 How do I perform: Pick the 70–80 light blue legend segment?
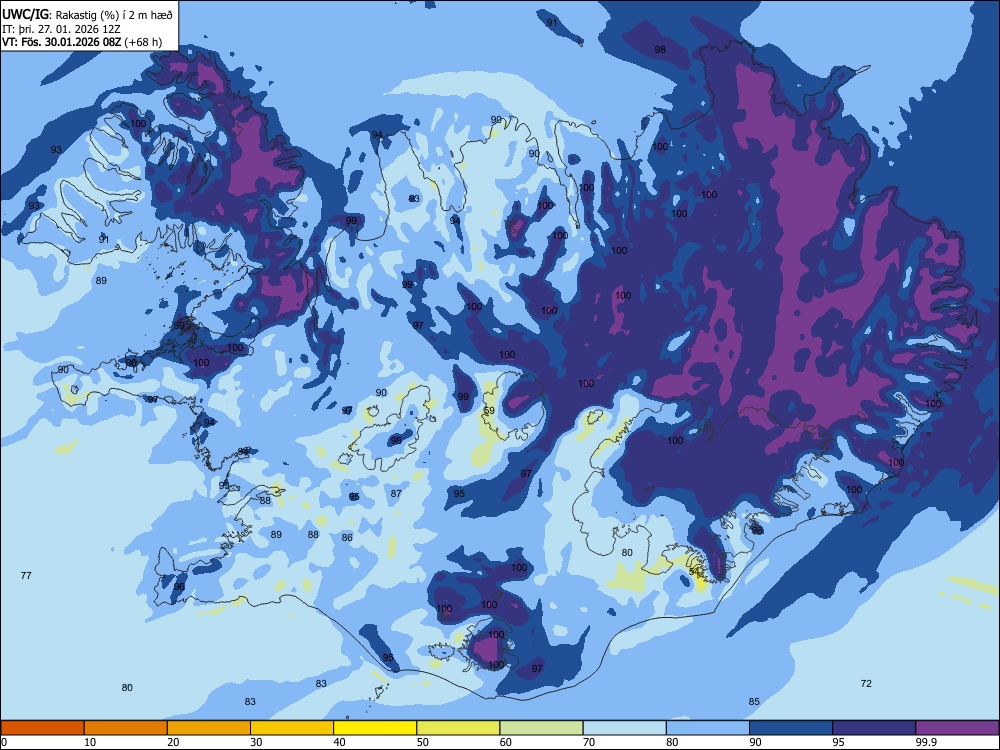624,728
